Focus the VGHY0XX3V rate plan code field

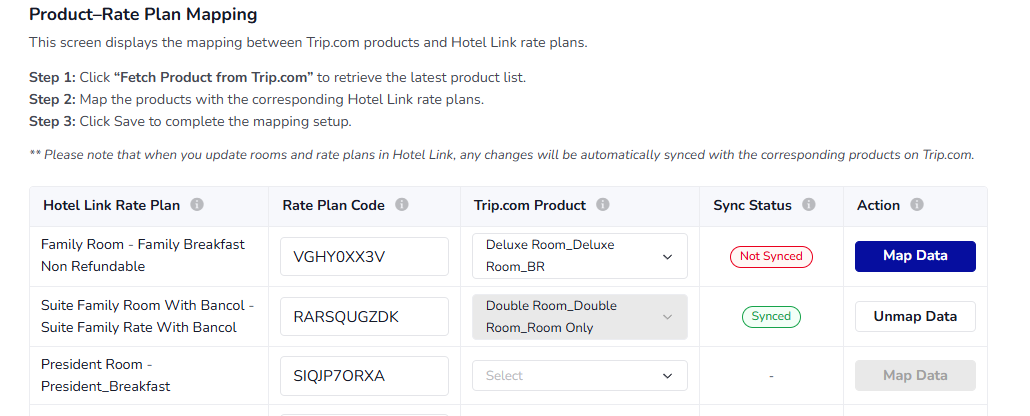coord(364,256)
